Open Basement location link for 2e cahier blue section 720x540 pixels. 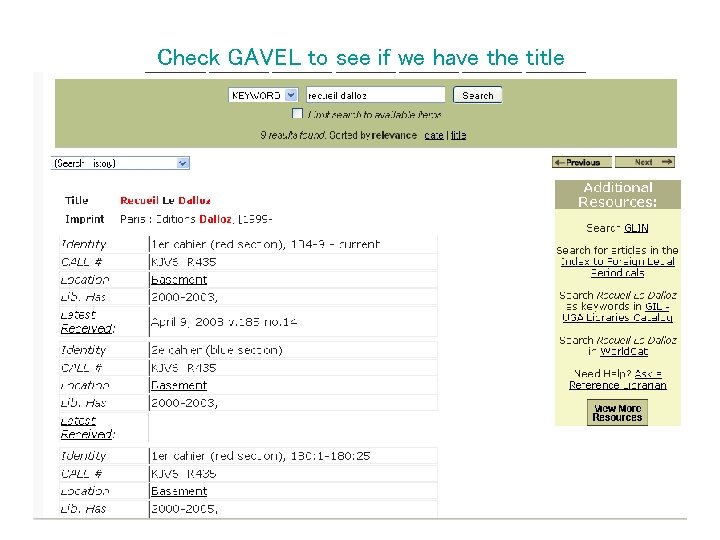coord(179,385)
